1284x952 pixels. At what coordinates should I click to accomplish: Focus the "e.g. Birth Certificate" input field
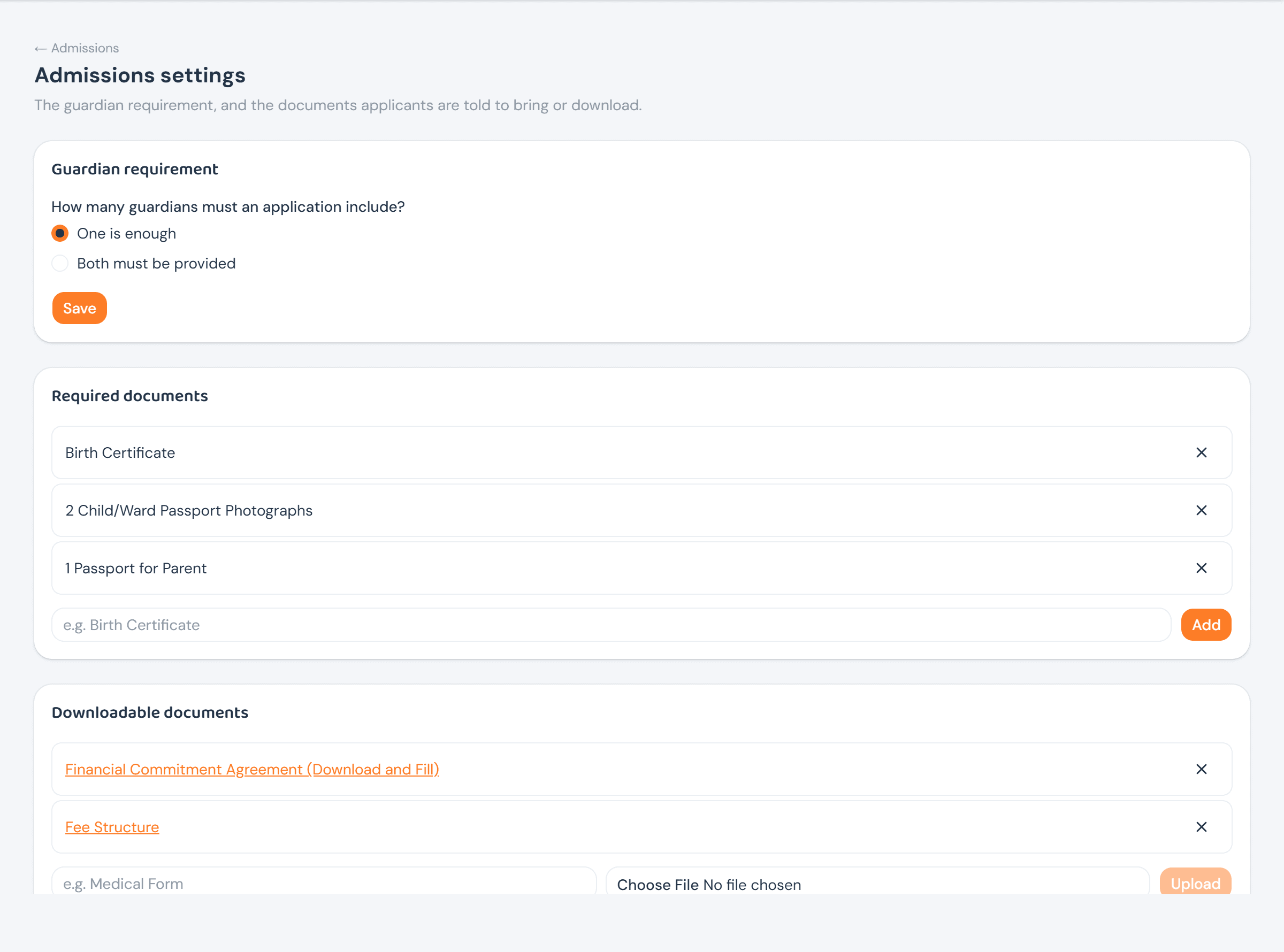click(611, 625)
